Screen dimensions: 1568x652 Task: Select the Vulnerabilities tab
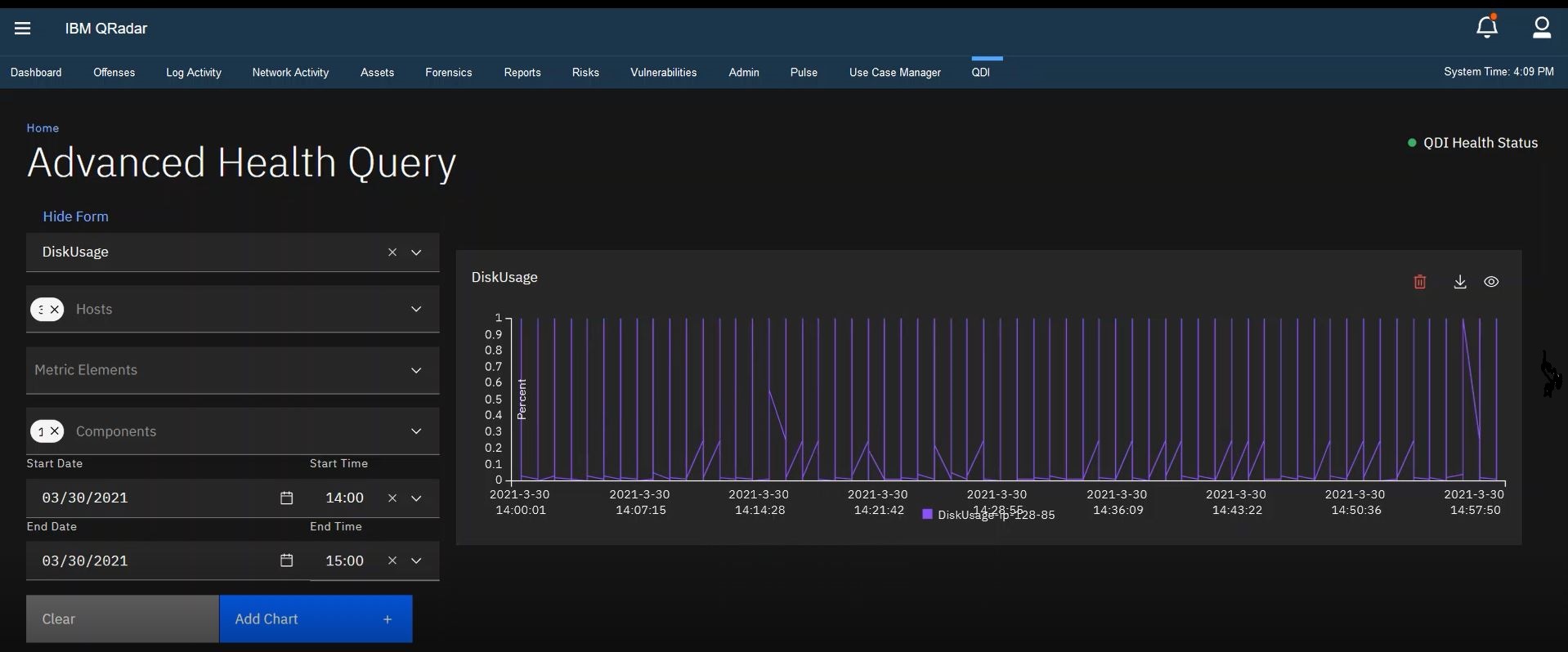coord(664,73)
